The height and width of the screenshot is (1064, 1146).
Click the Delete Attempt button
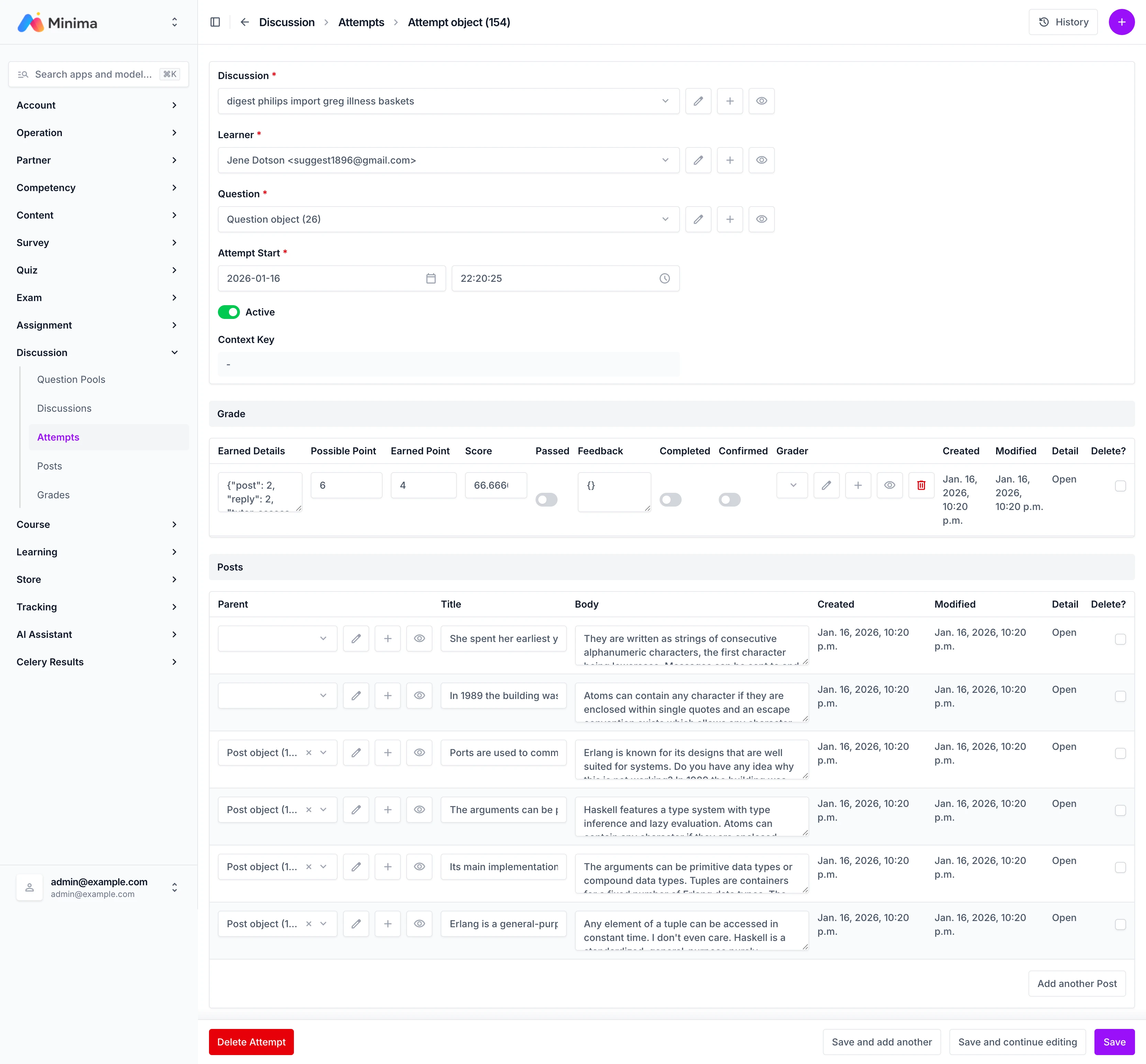[x=251, y=1042]
